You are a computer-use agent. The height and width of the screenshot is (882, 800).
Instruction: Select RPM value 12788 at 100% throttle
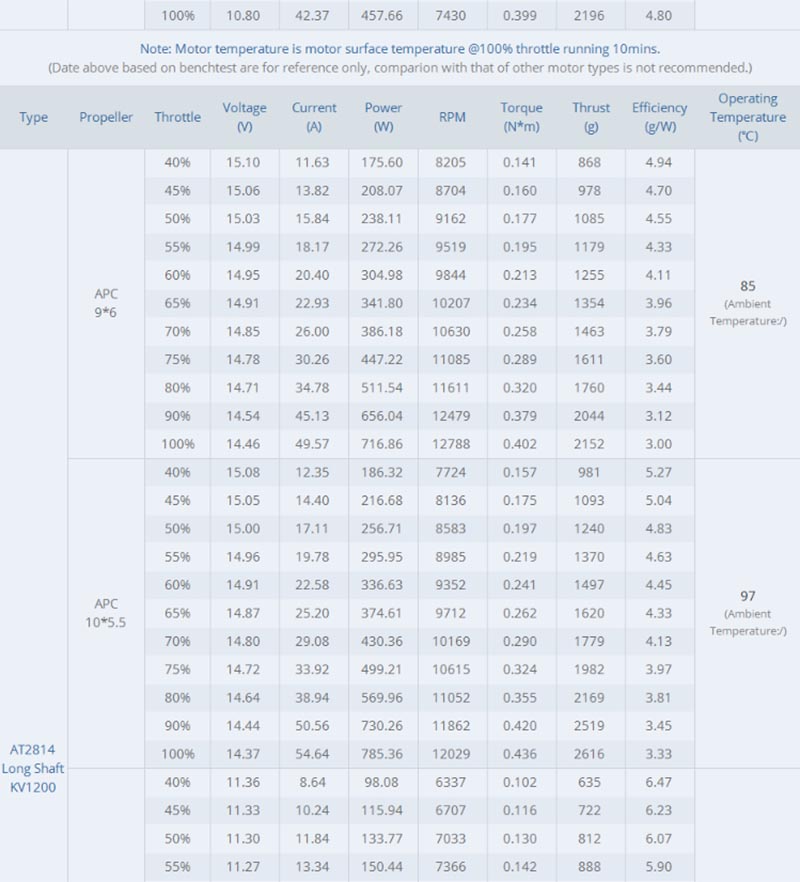click(451, 444)
